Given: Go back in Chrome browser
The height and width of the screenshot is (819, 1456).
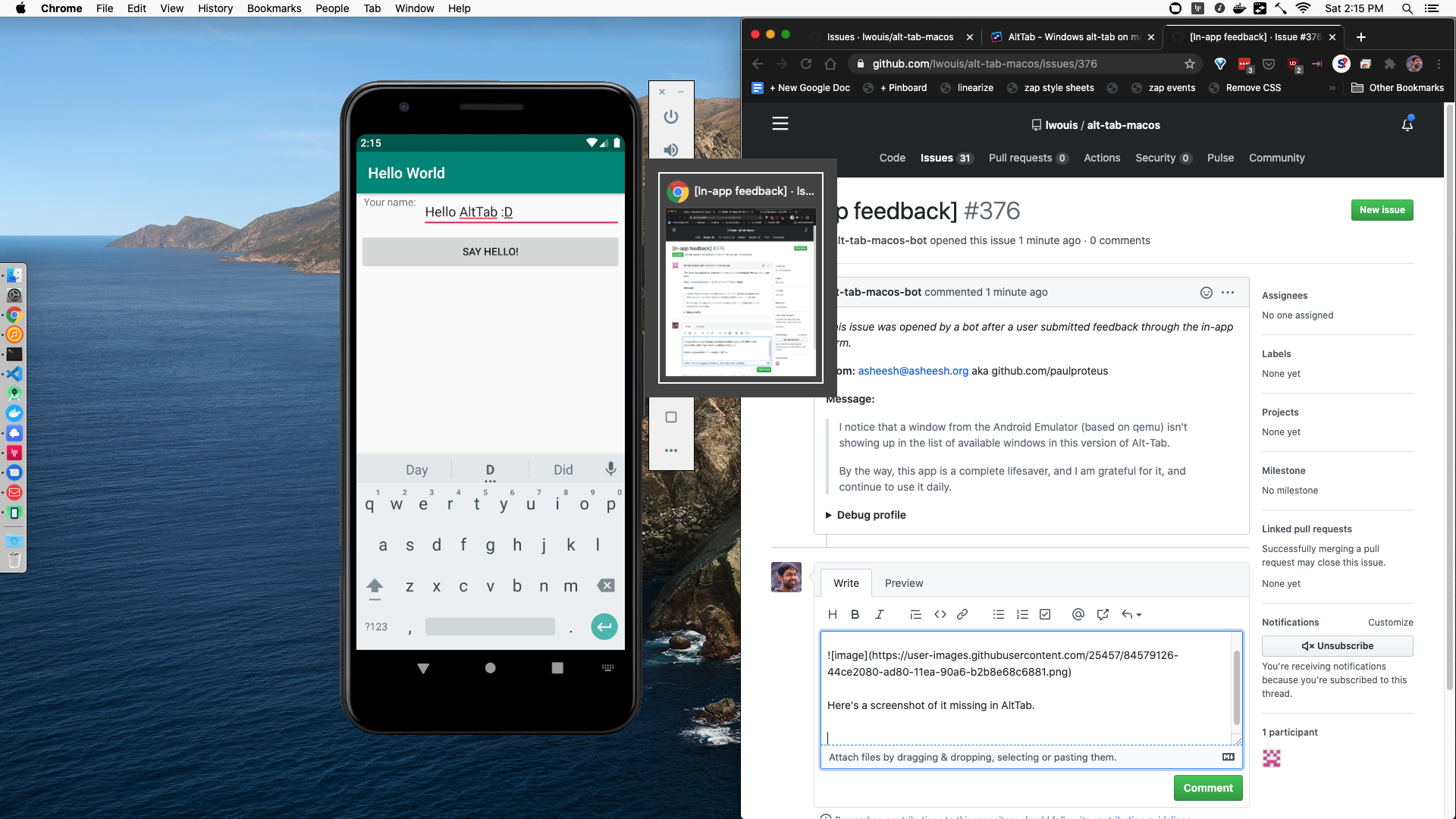Looking at the screenshot, I should tap(758, 64).
